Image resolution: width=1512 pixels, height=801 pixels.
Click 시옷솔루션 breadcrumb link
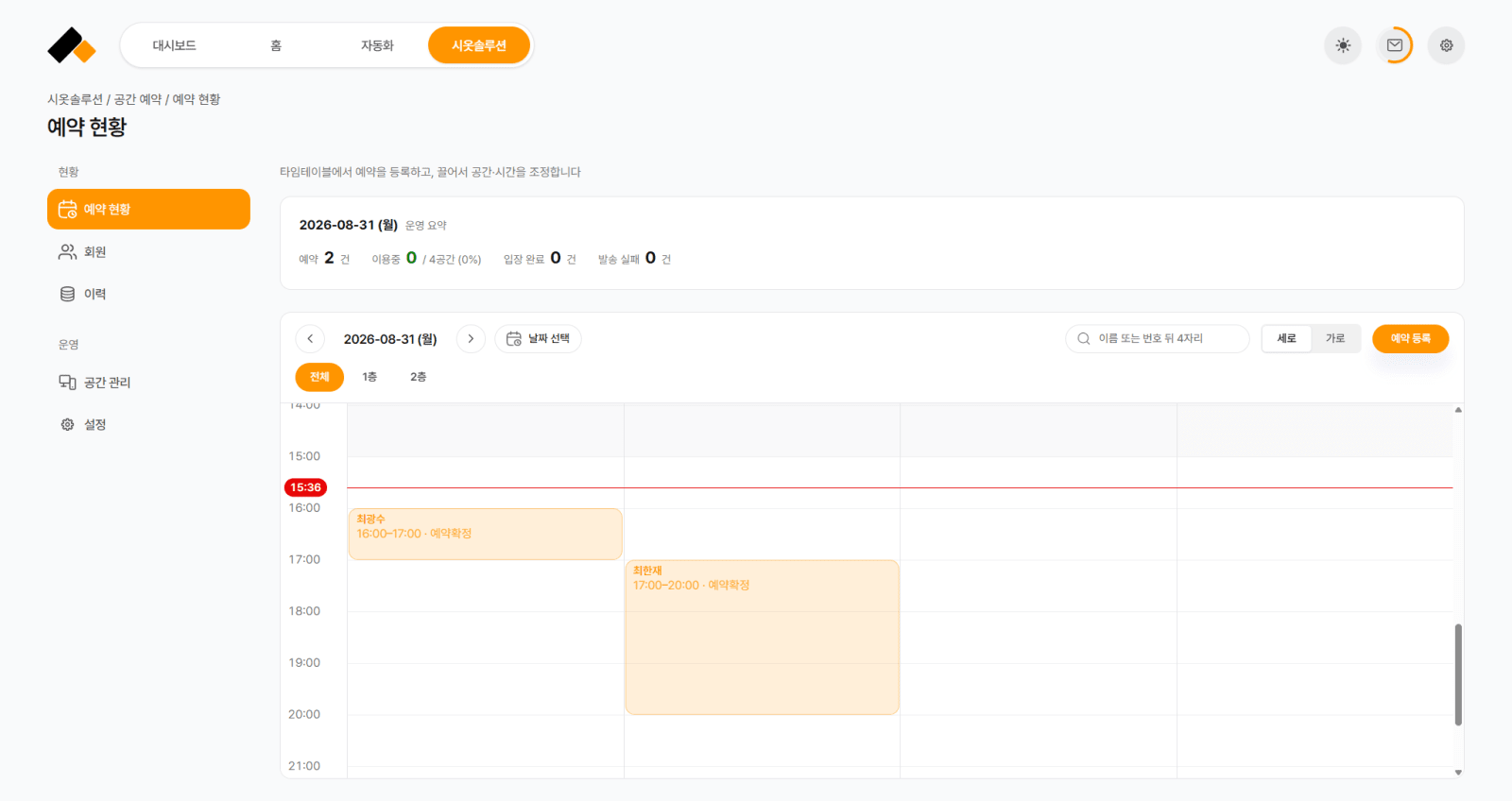[x=75, y=99]
